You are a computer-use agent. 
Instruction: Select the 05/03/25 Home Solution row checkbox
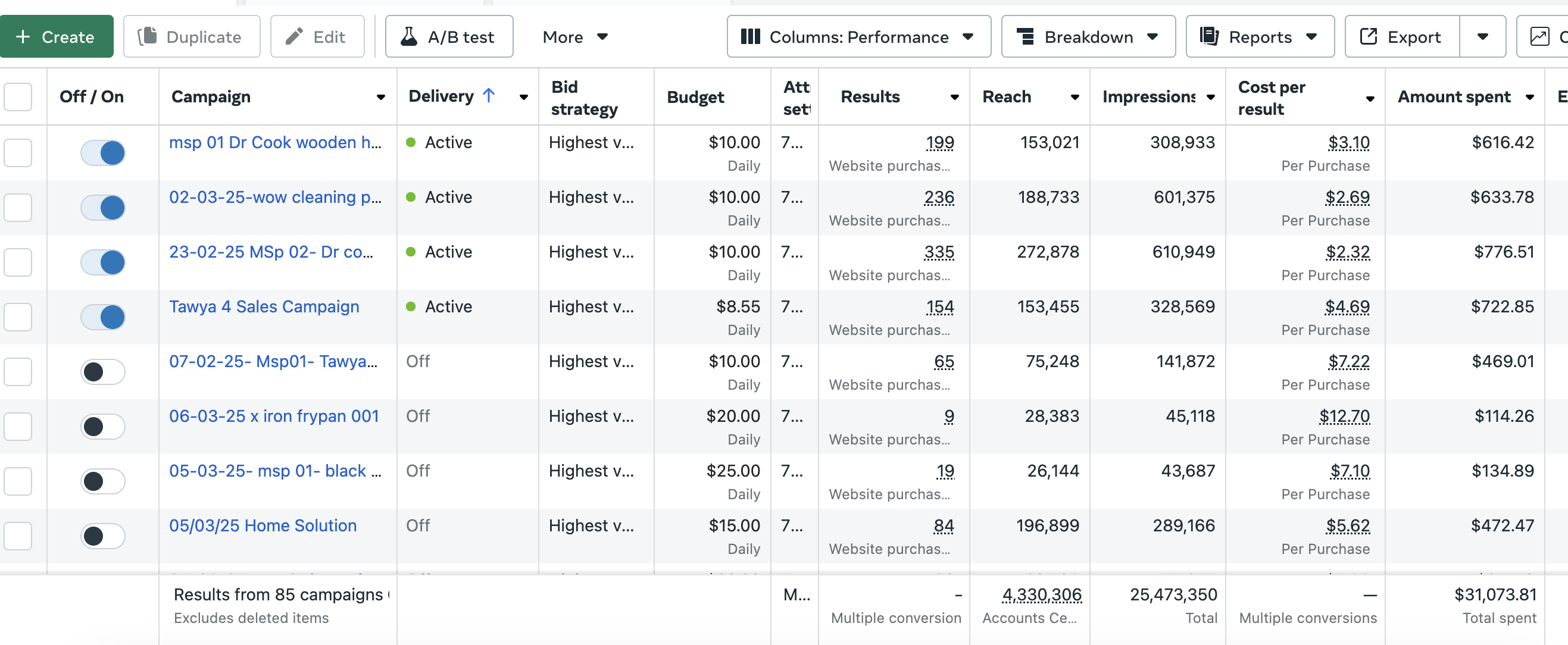(18, 536)
